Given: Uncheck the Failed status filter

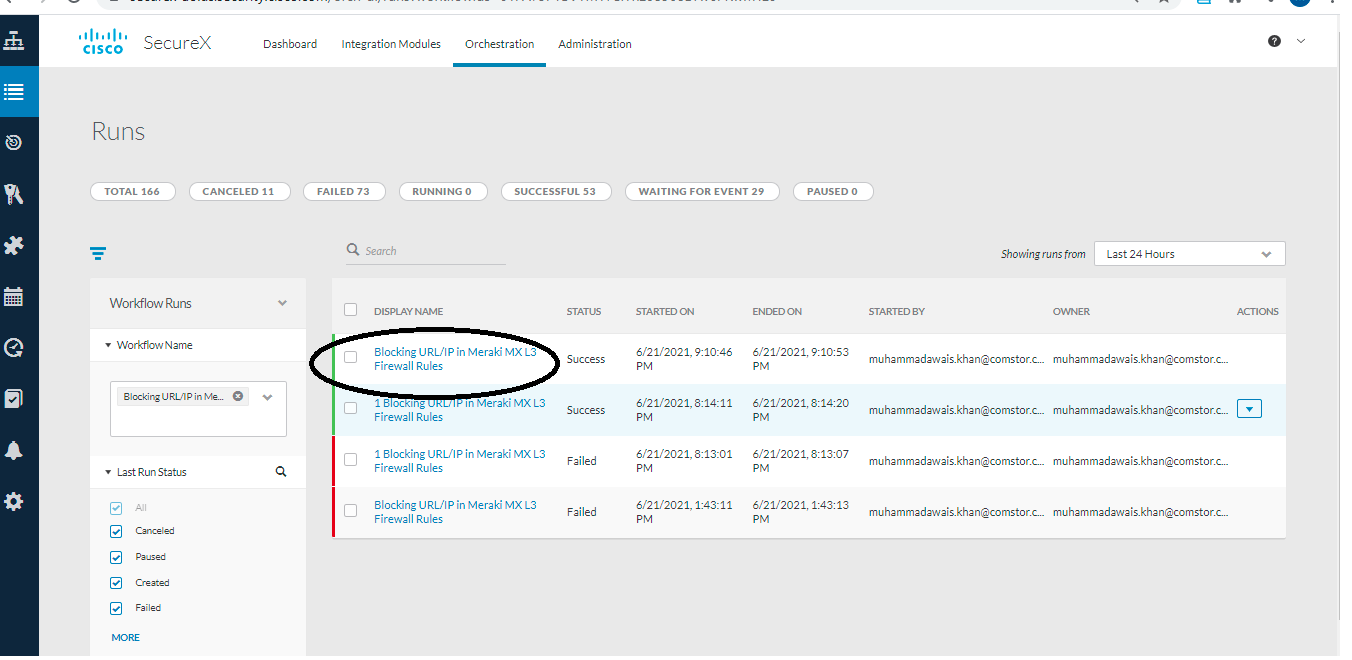Looking at the screenshot, I should (x=116, y=608).
